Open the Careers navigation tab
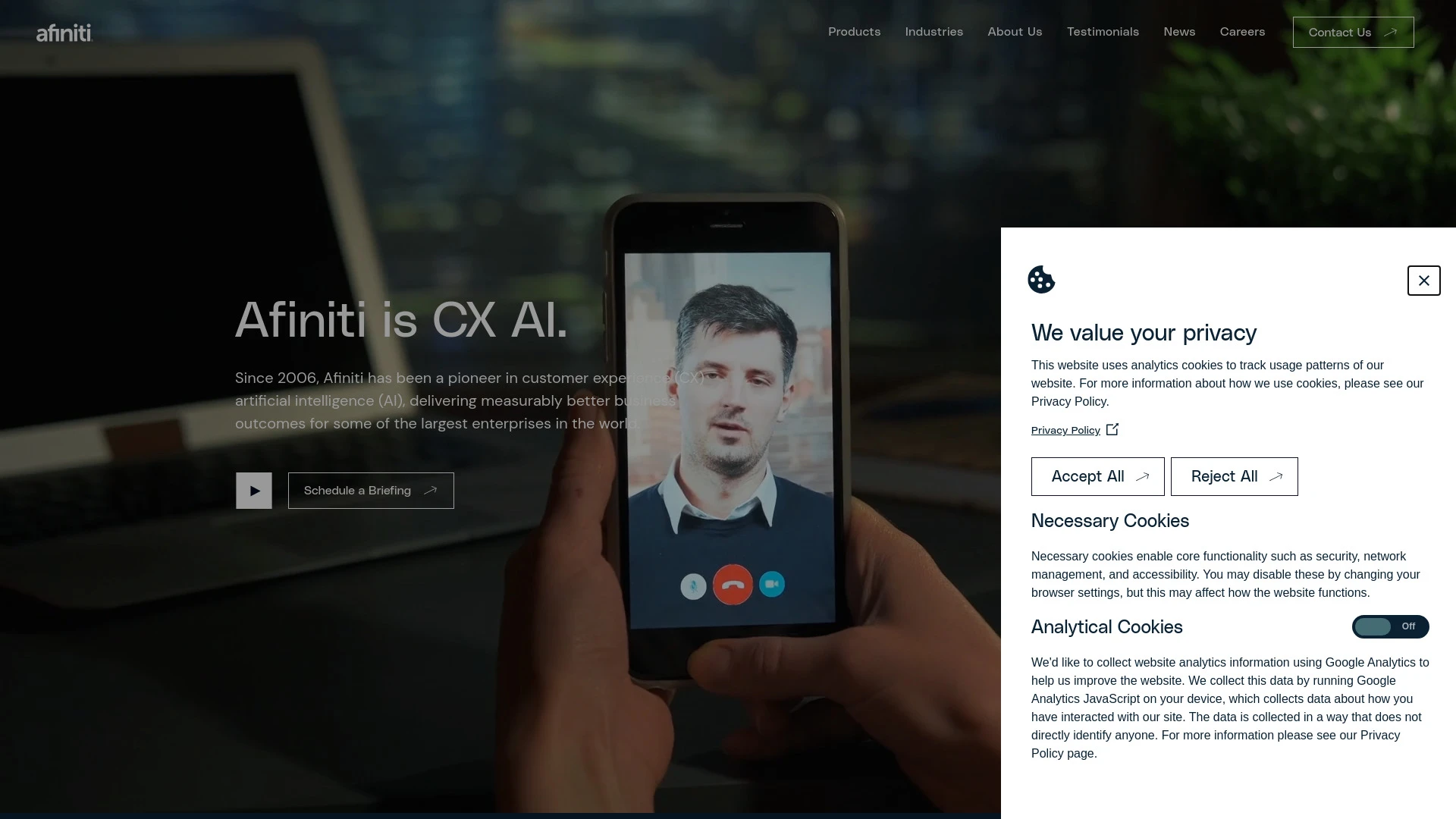This screenshot has width=1456, height=819. point(1243,32)
